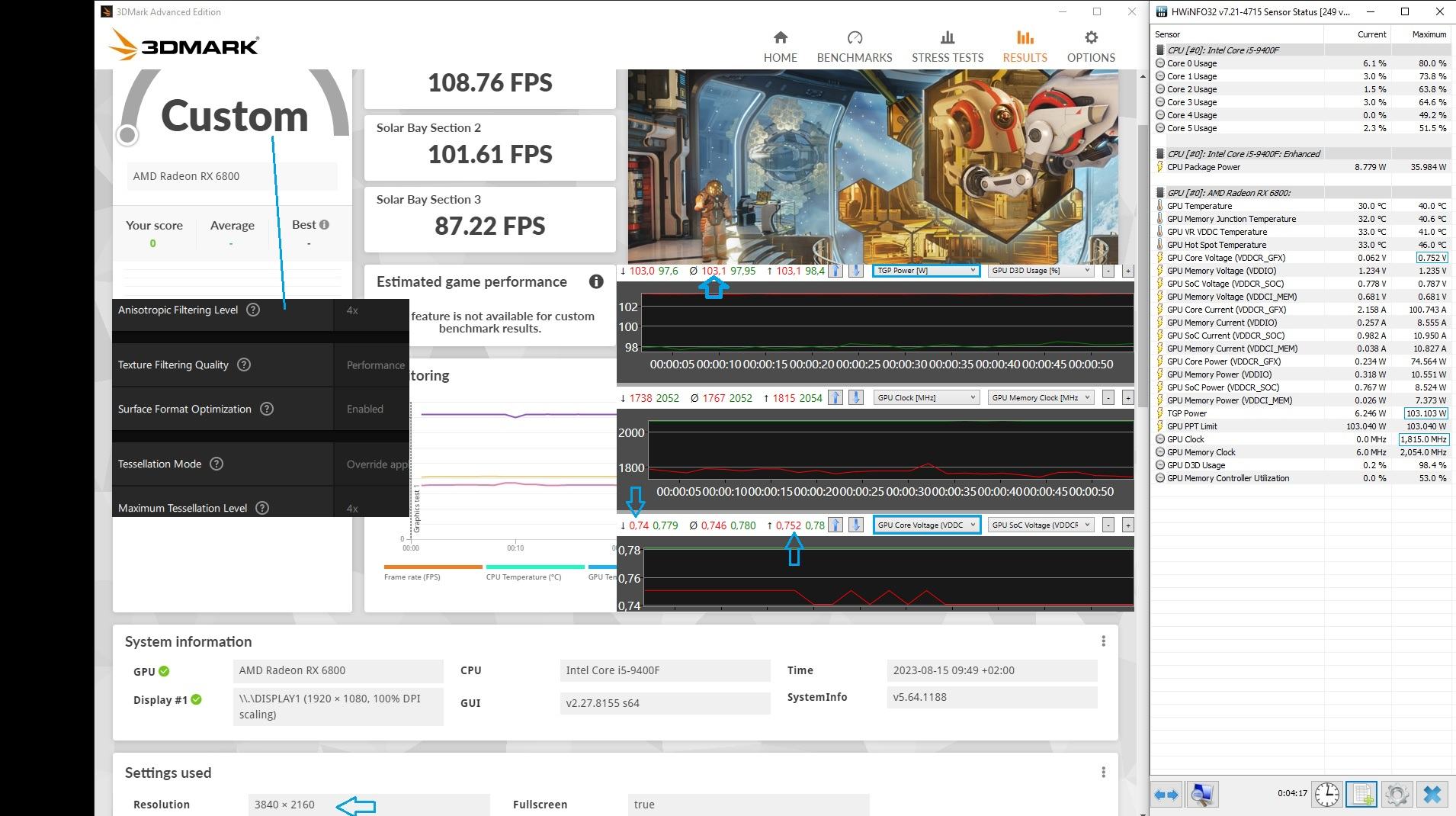
Task: Click the plus button in GPU Core Voltage graph row
Action: (1127, 525)
